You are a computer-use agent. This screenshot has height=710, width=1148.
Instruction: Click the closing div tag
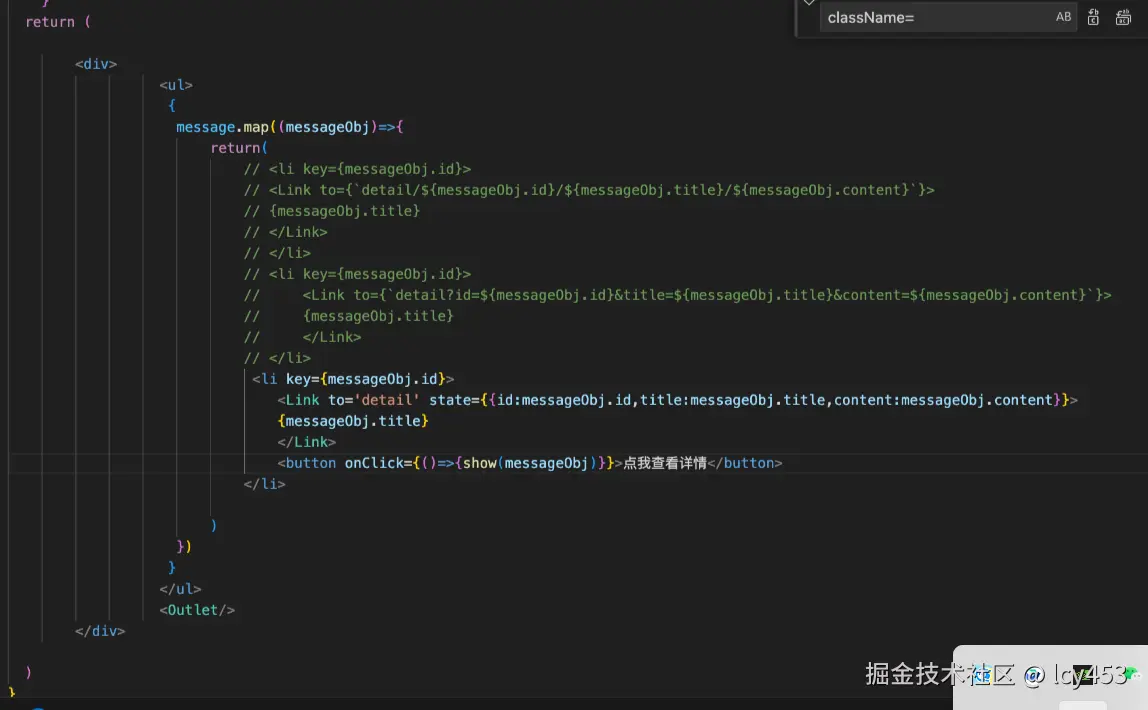[x=100, y=631]
